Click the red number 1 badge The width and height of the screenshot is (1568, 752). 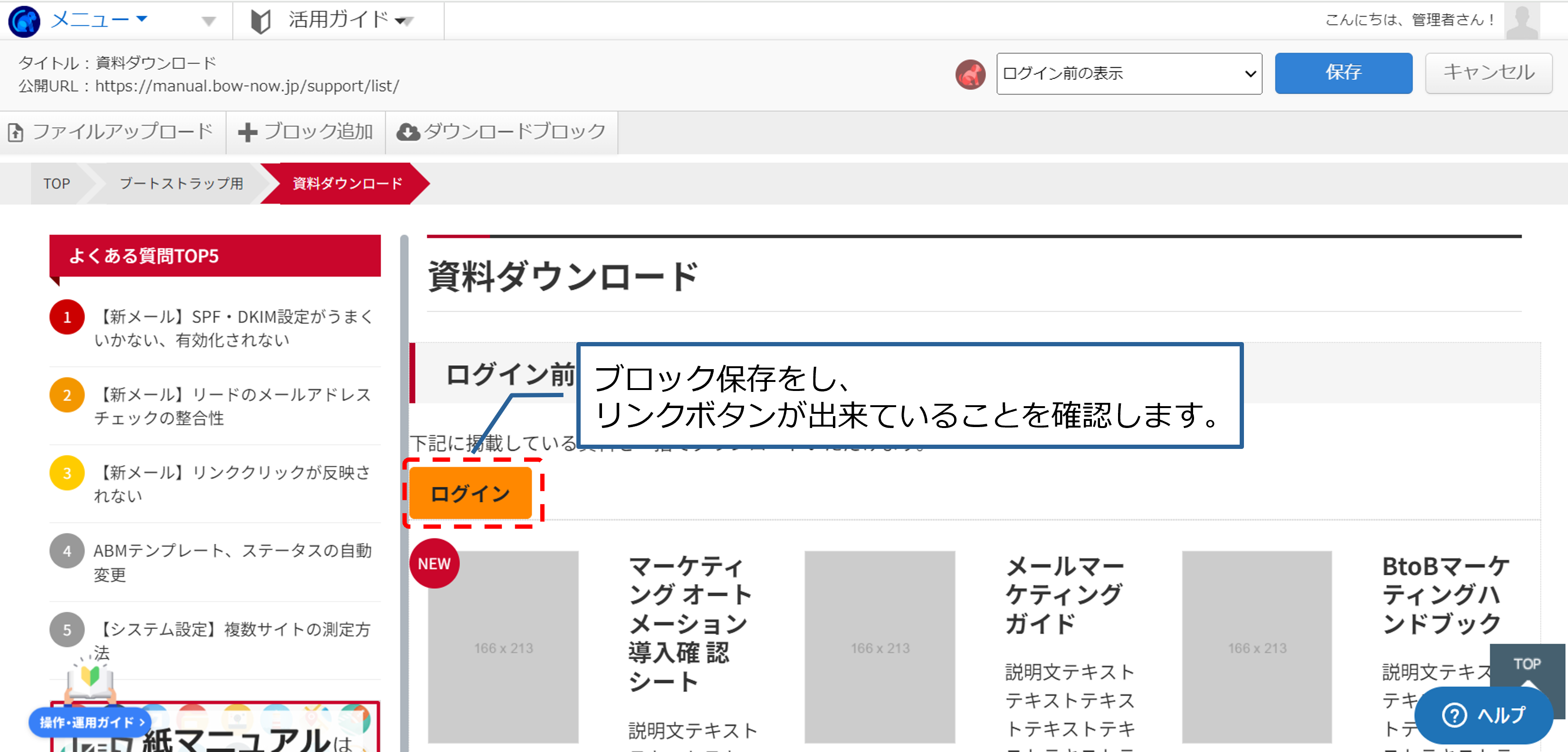pos(67,318)
